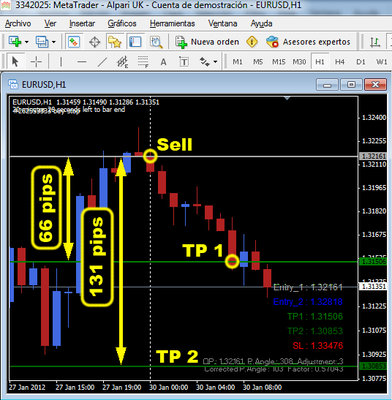392x400 pixels.
Task: Click the Asesores expertos button
Action: coord(308,42)
